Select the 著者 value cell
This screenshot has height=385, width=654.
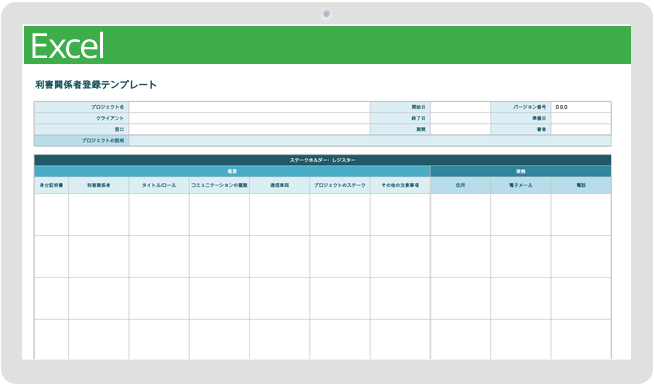581,130
